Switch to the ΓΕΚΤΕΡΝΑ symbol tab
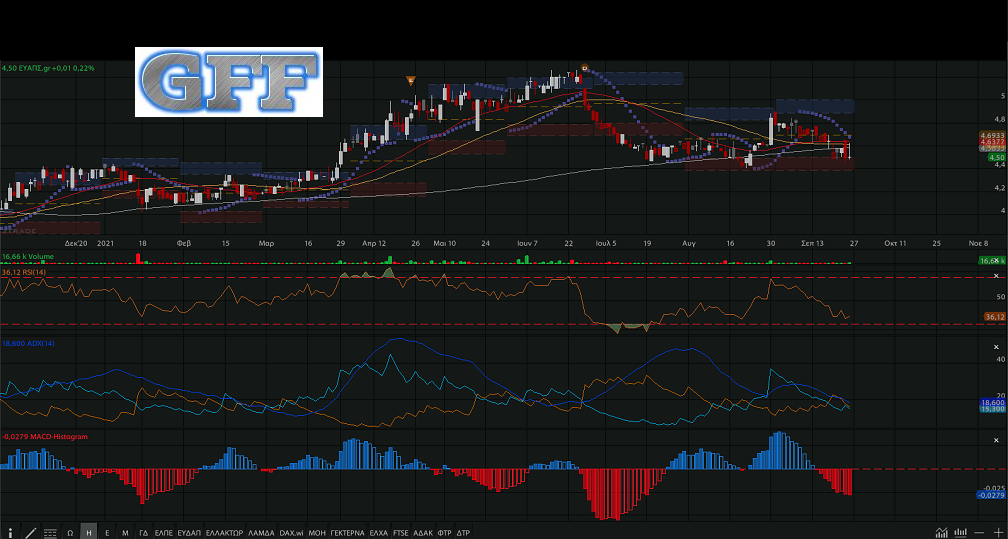The width and height of the screenshot is (1008, 539). tap(347, 533)
